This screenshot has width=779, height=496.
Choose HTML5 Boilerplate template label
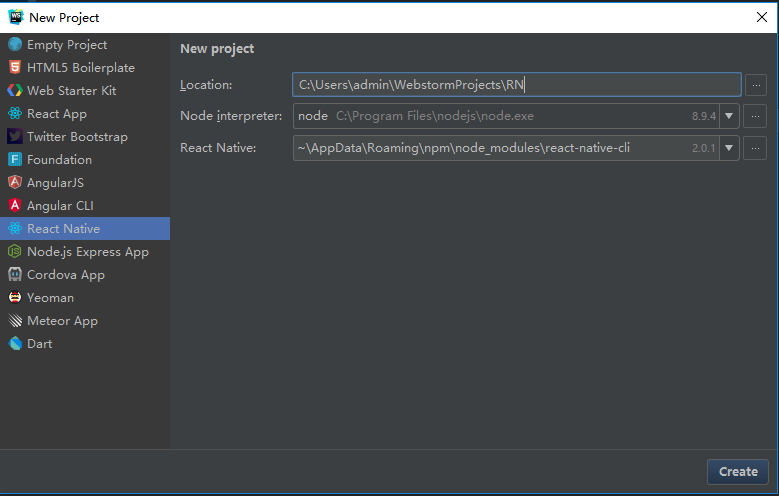[81, 68]
